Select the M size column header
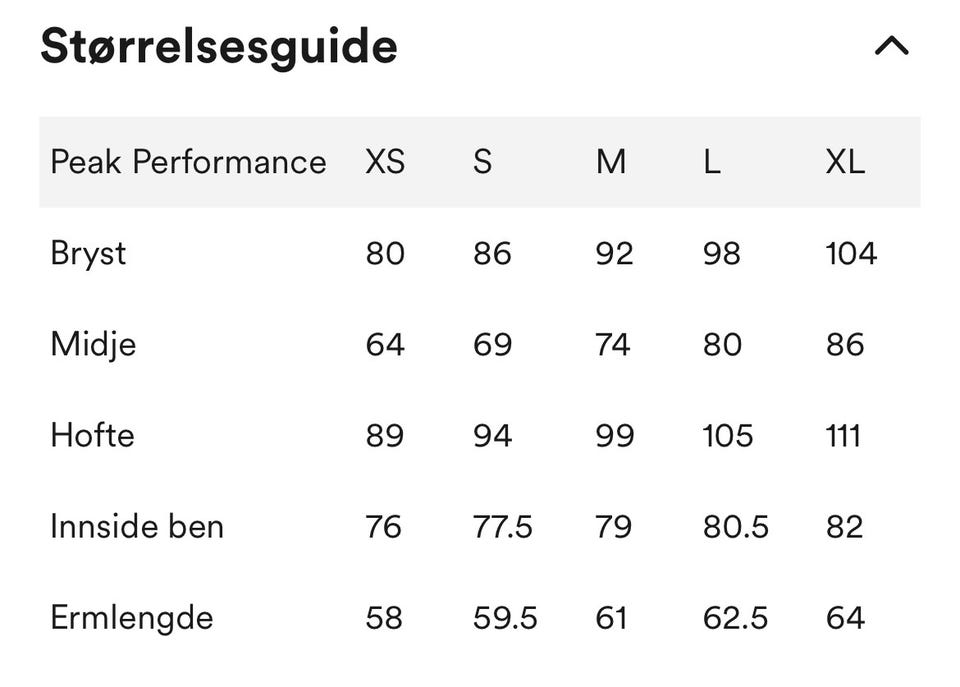Viewport: 960px width, 687px height. [x=611, y=162]
